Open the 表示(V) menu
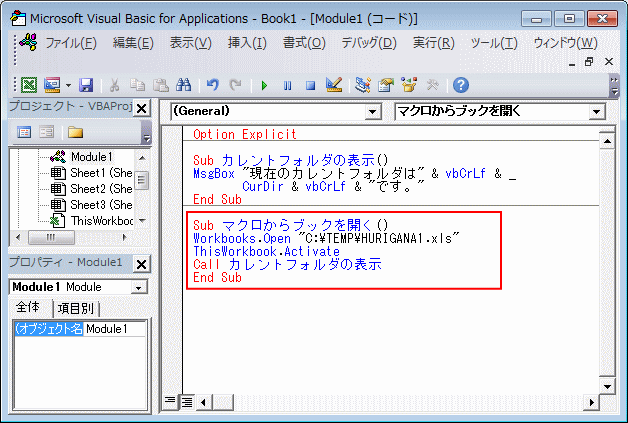 [x=190, y=42]
